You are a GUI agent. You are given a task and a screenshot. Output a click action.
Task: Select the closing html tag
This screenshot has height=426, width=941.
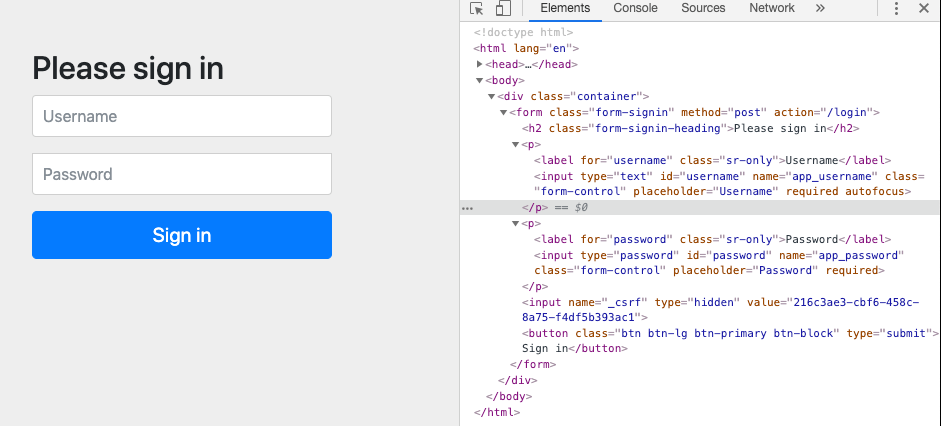tap(497, 412)
